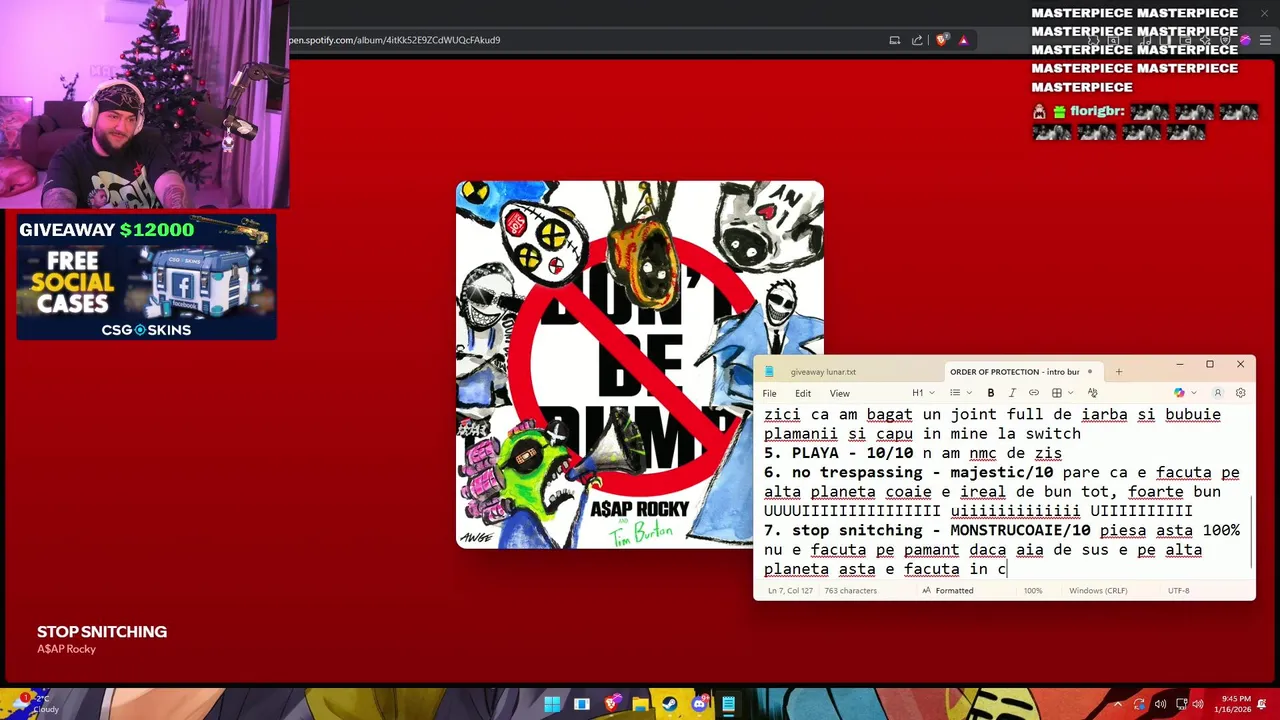
Task: Close the Notepad window
Action: (x=1240, y=365)
